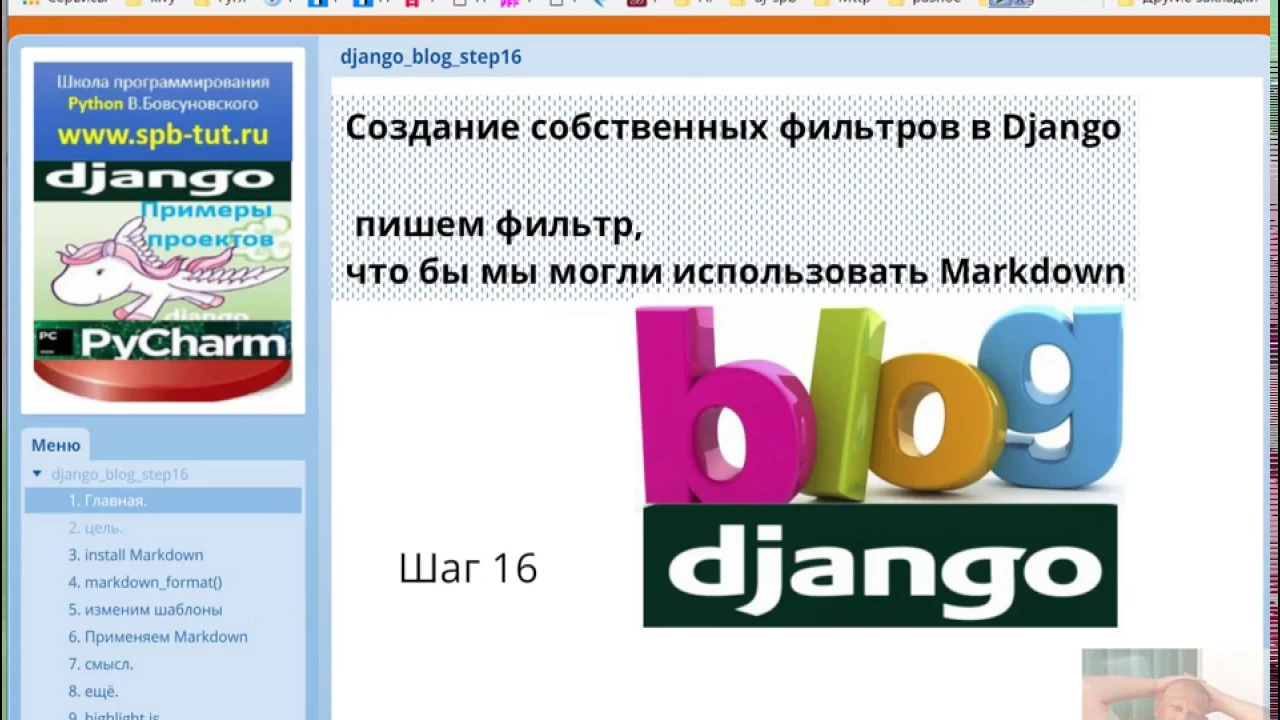
Task: Go to '4. markdown_format()' menu item
Action: [145, 582]
